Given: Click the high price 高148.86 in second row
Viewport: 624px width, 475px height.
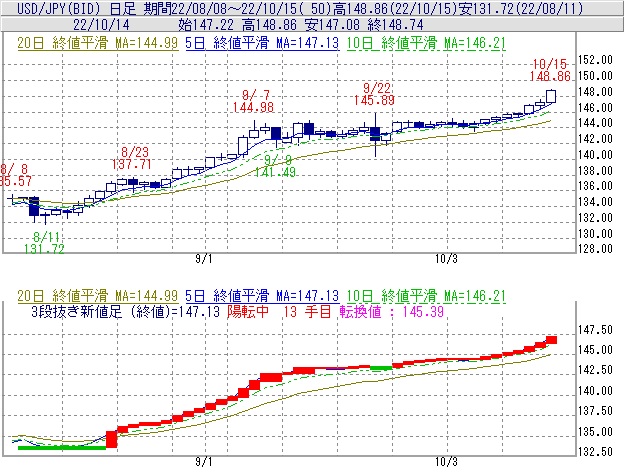Looking at the screenshot, I should pyautogui.click(x=269, y=25).
